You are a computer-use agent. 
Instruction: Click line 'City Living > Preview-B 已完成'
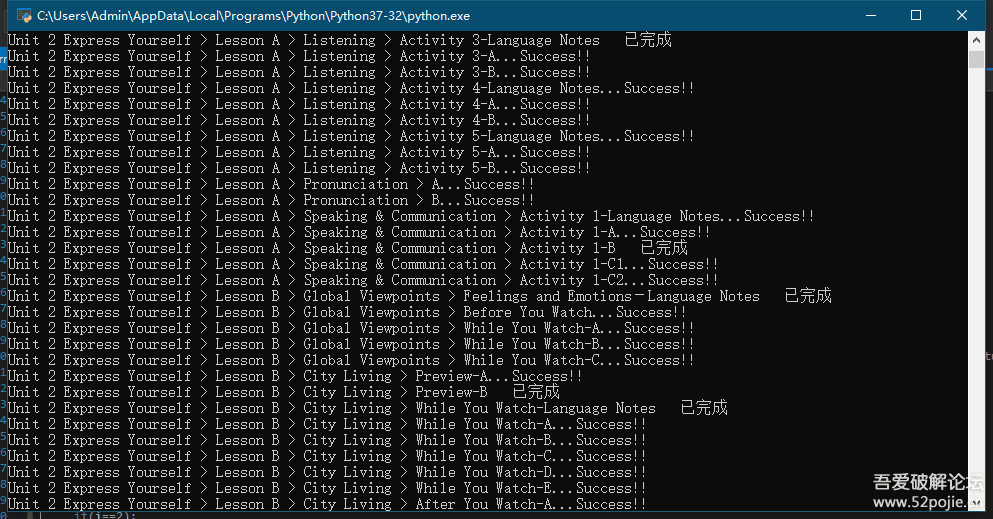click(x=284, y=392)
